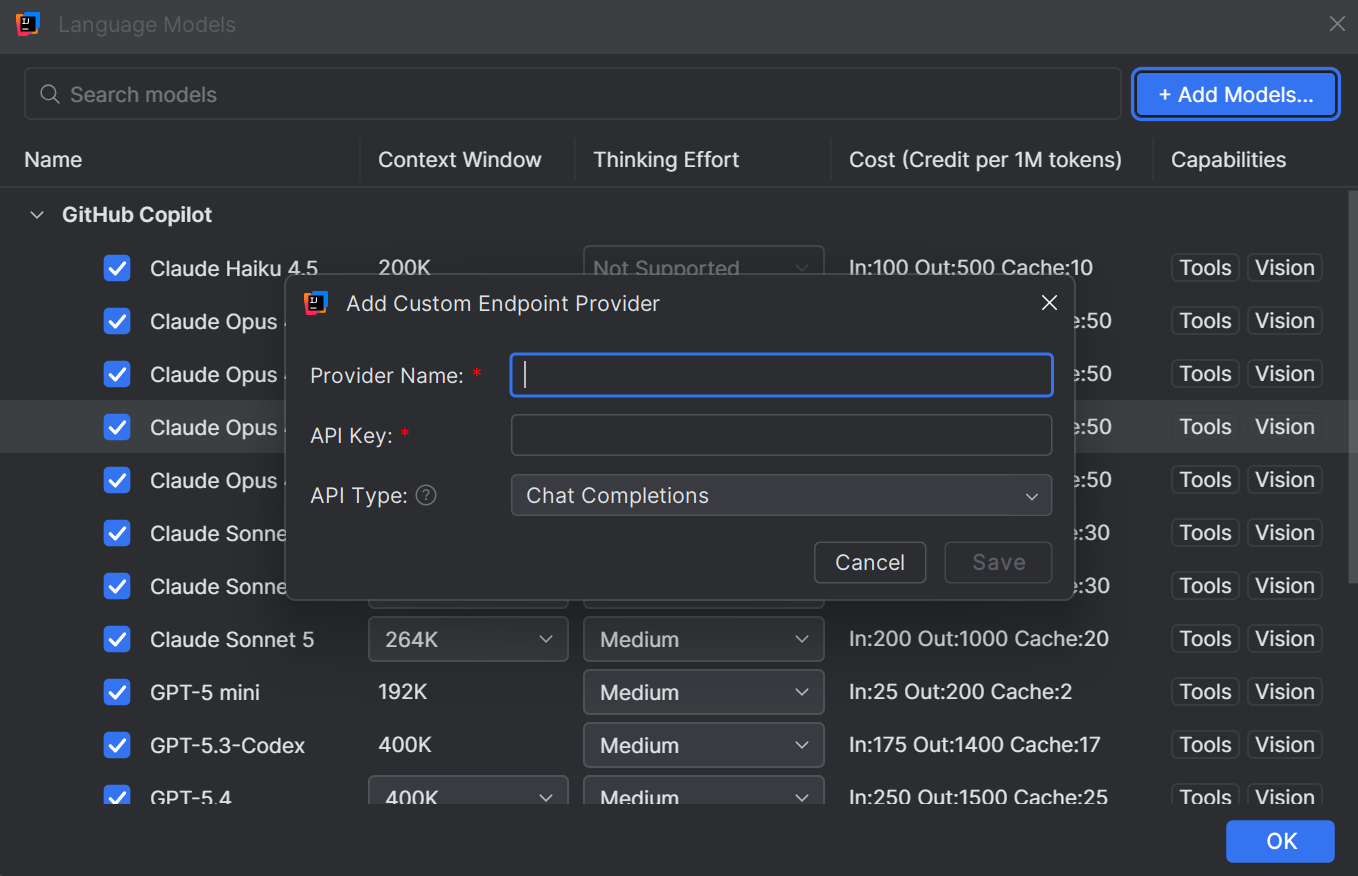This screenshot has width=1358, height=876.
Task: Click the Vision tag for Claude Sonnet 5
Action: point(1285,639)
